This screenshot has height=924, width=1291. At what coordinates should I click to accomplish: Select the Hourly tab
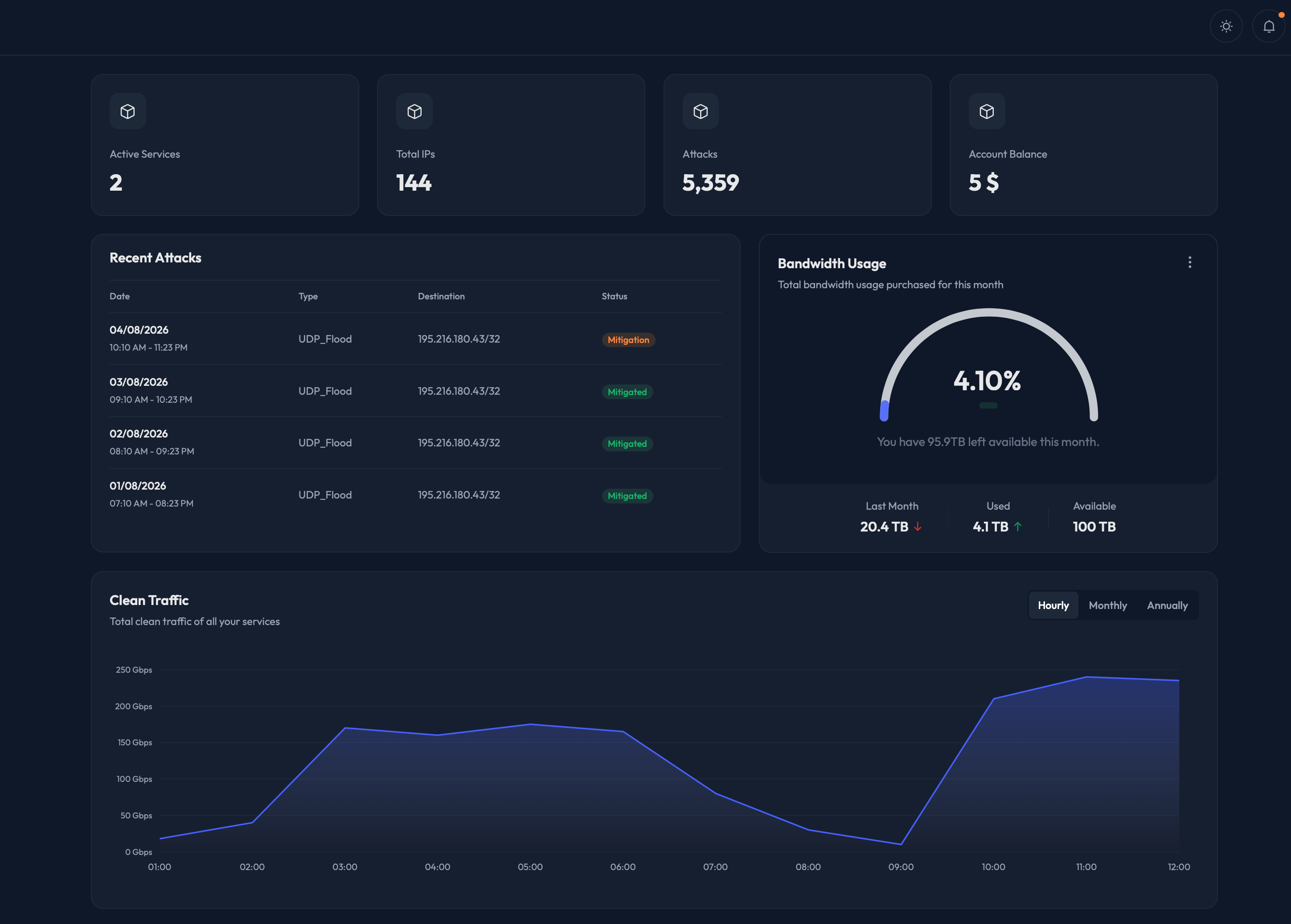coord(1053,605)
